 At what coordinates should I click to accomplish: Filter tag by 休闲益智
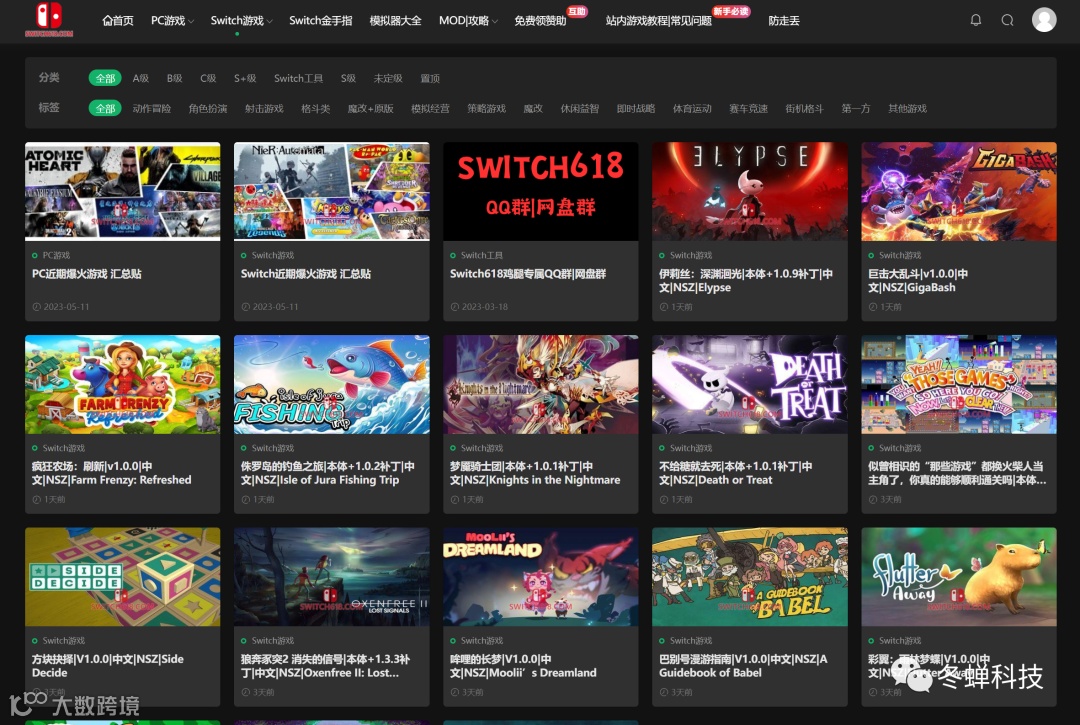[x=579, y=109]
